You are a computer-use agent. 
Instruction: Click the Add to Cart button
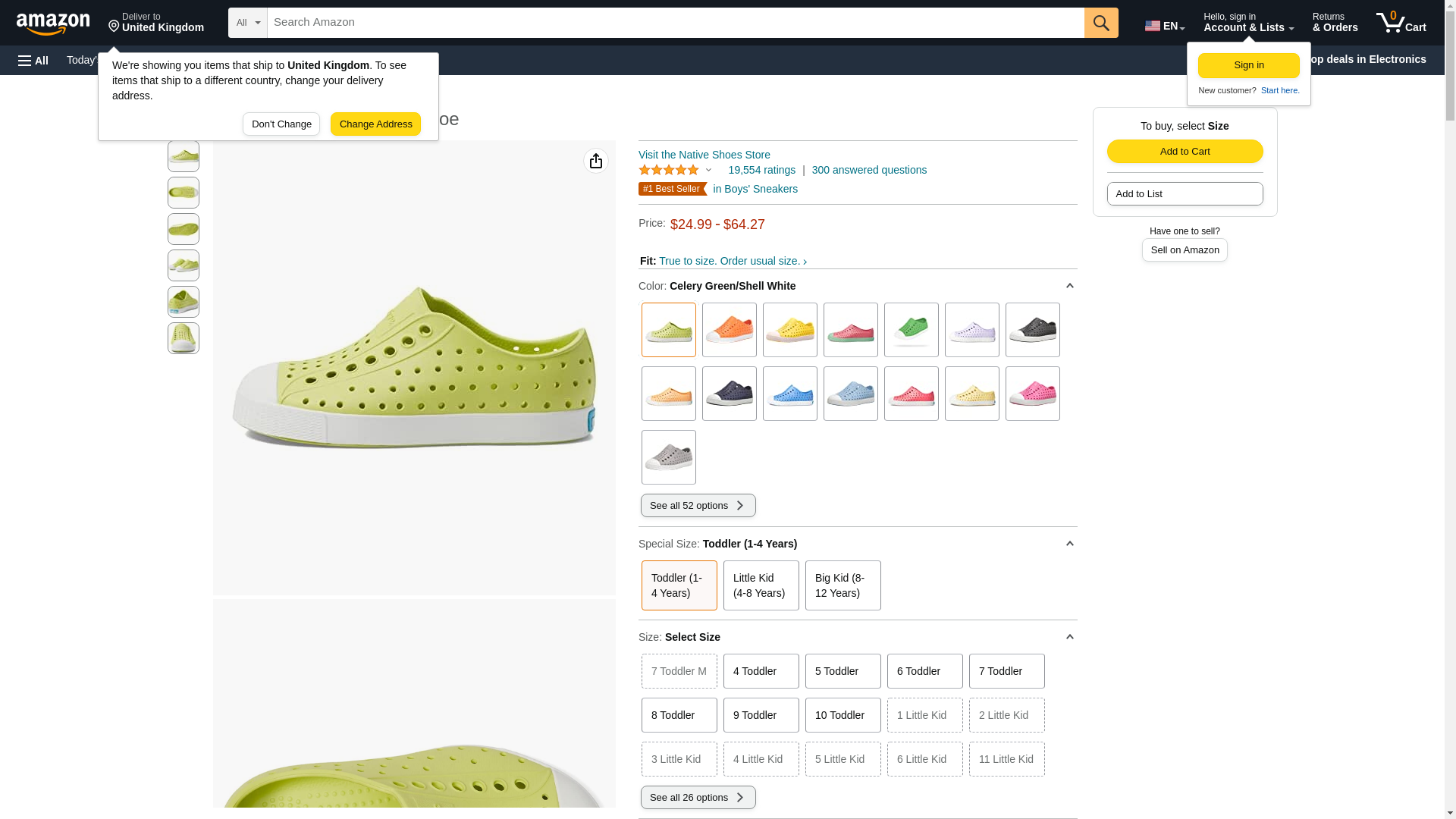tap(1185, 151)
